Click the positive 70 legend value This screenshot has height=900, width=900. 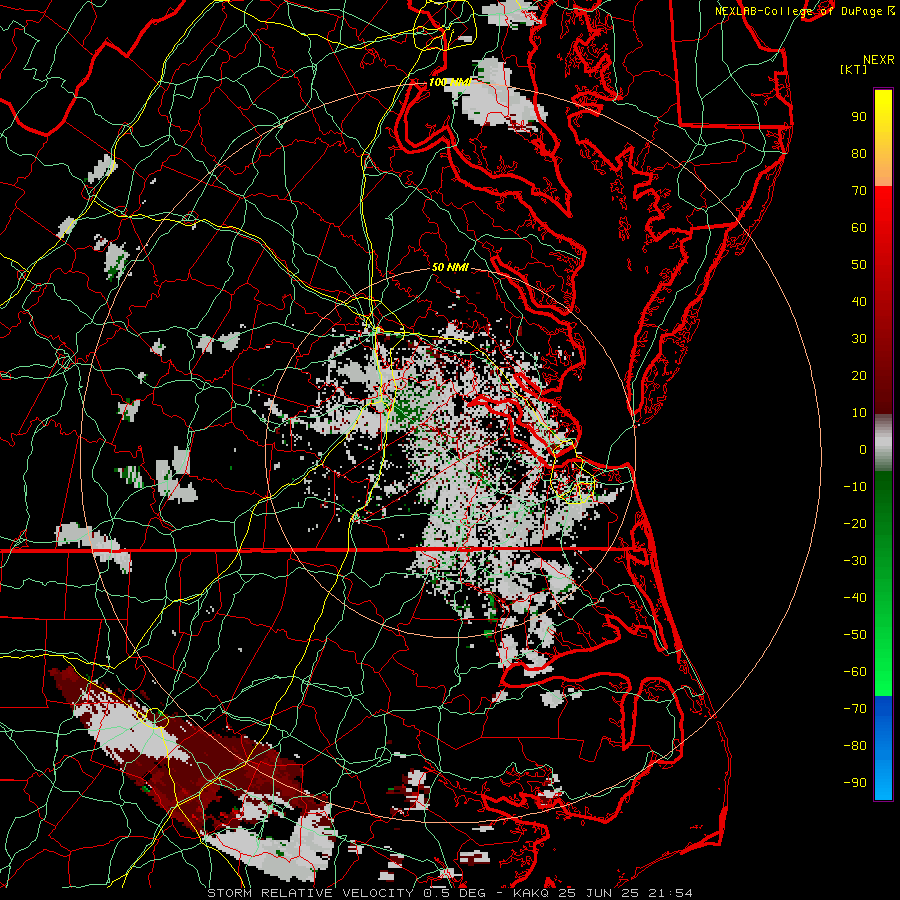(859, 191)
